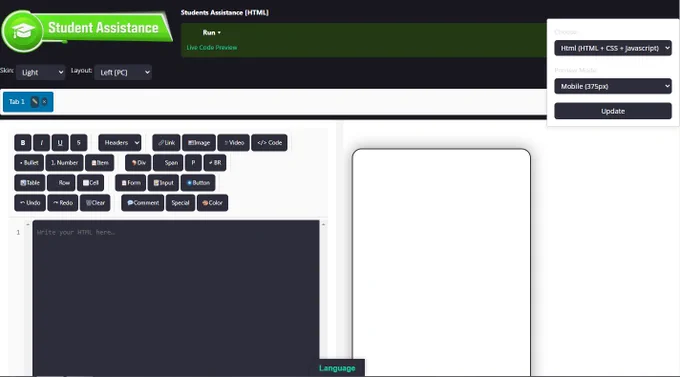Redo the last edit

[63, 203]
